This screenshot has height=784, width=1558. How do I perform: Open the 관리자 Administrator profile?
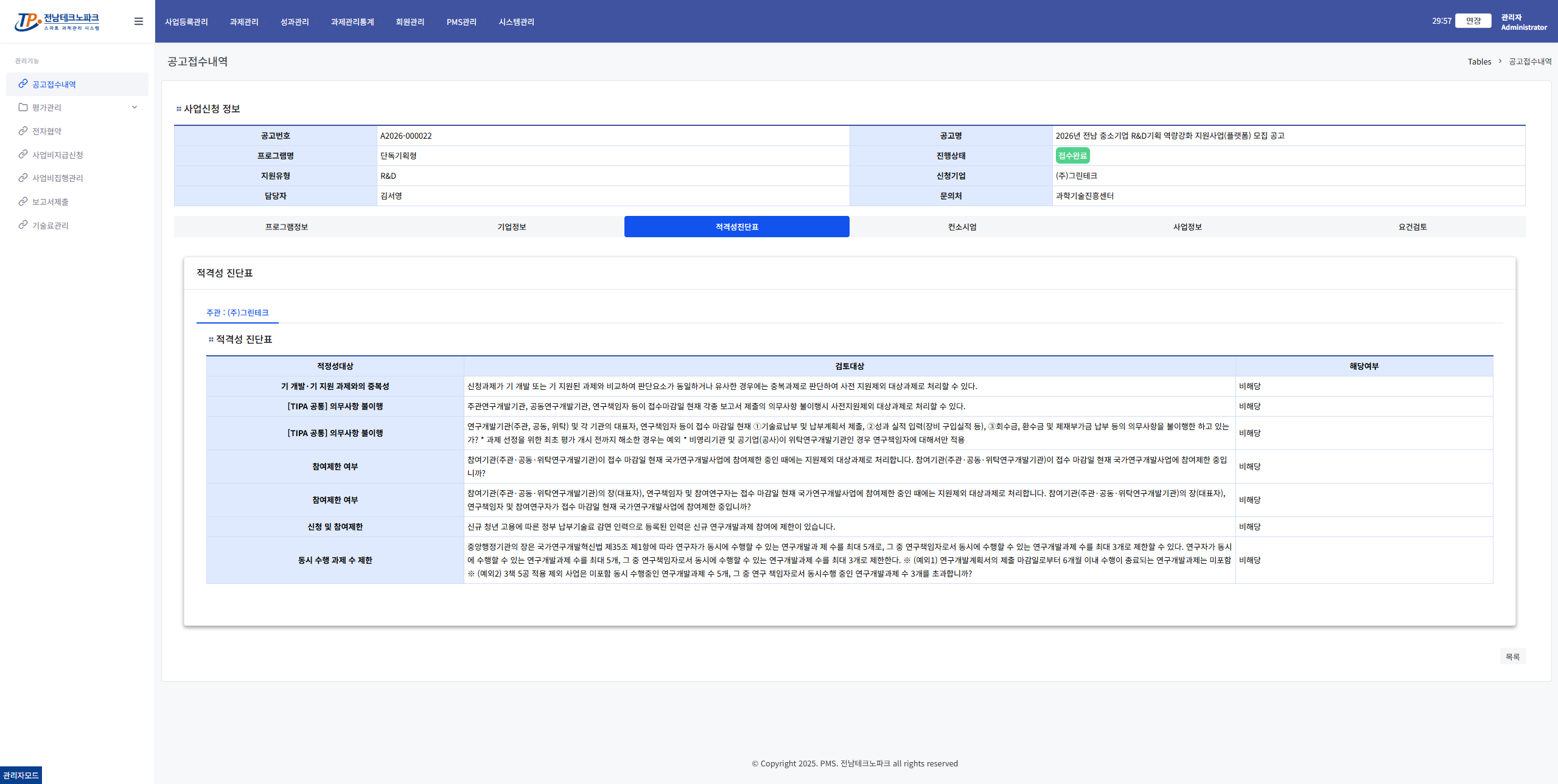point(1523,22)
